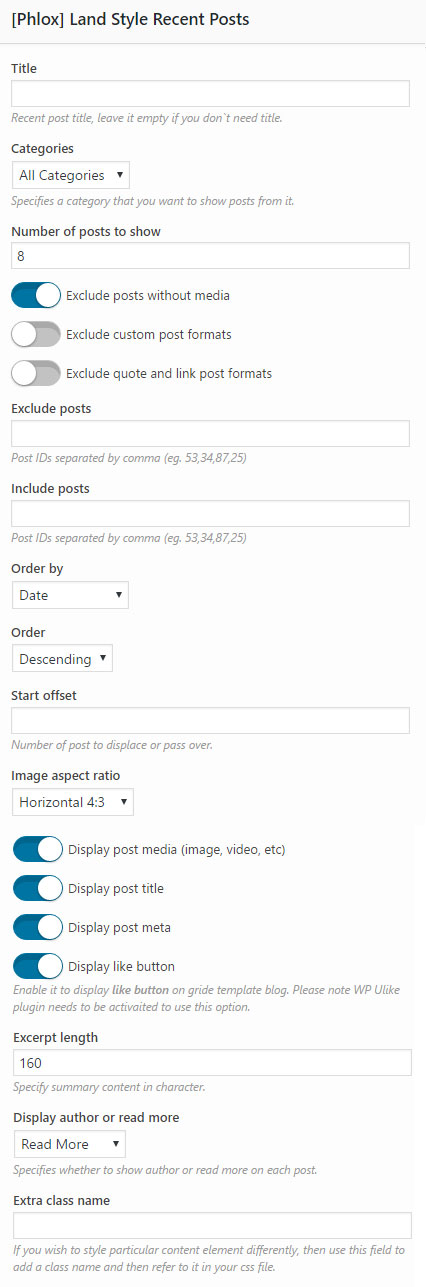This screenshot has height=1287, width=426.
Task: Focus the Number of posts to show field
Action: click(x=210, y=256)
